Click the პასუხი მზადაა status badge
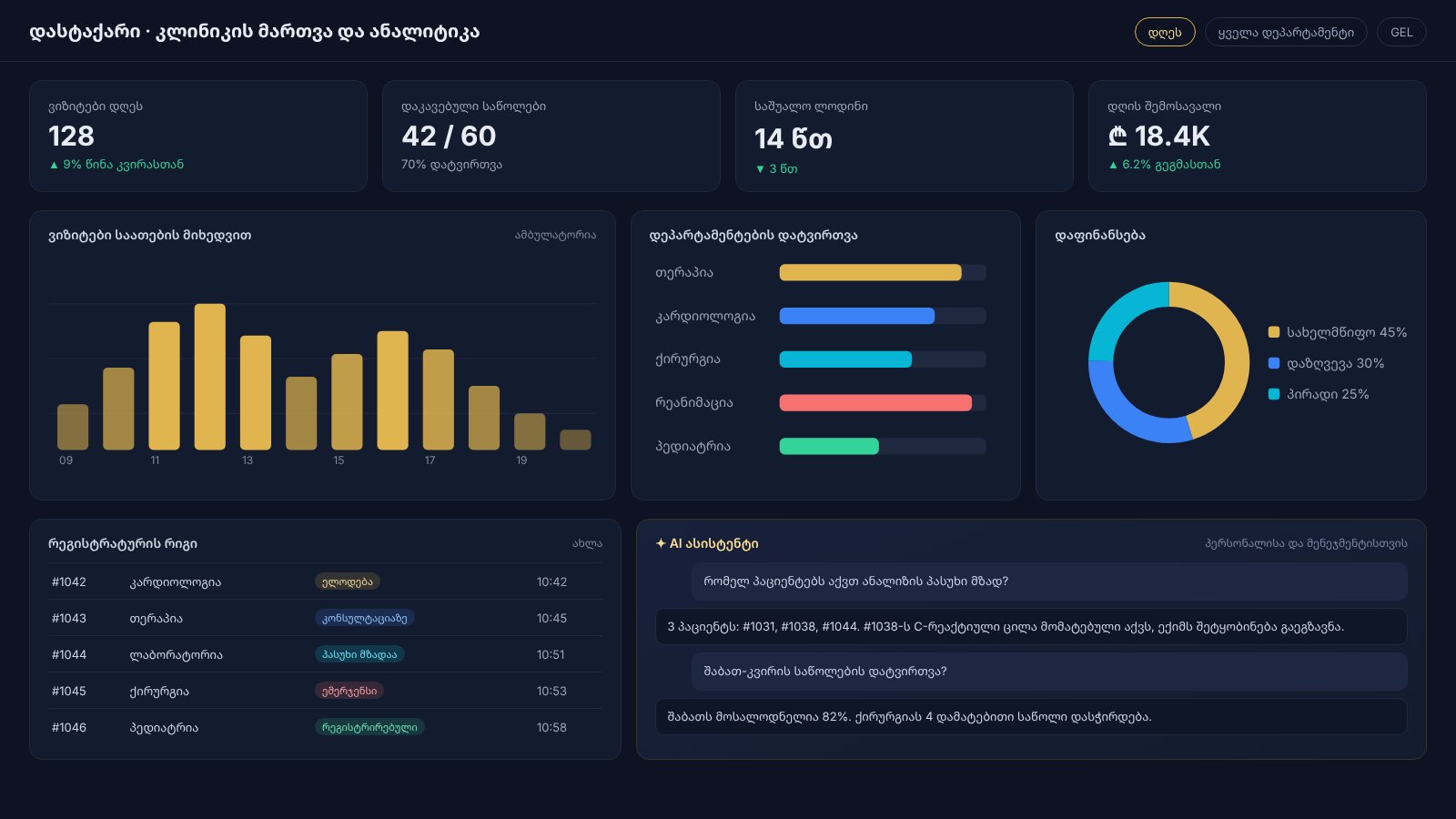Image resolution: width=1456 pixels, height=819 pixels. 359,654
